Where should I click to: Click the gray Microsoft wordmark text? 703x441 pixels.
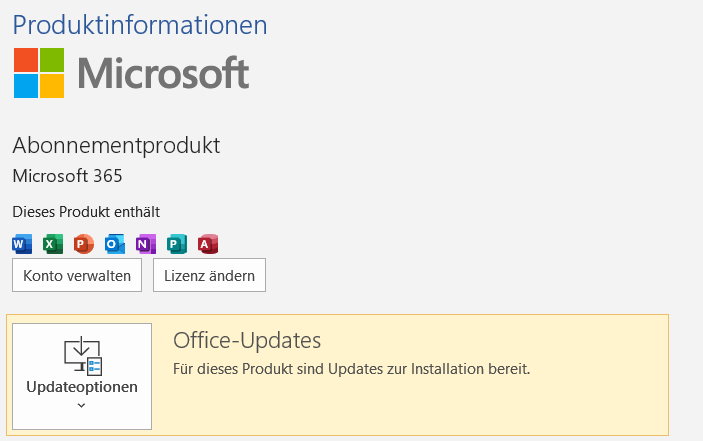coord(163,73)
